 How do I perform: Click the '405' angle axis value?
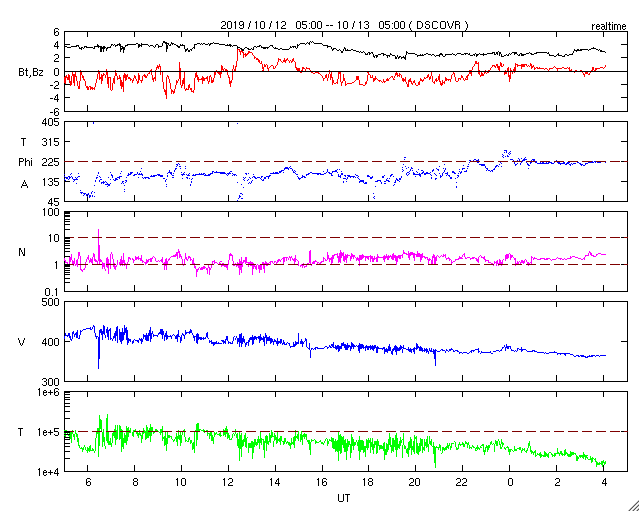click(51, 122)
